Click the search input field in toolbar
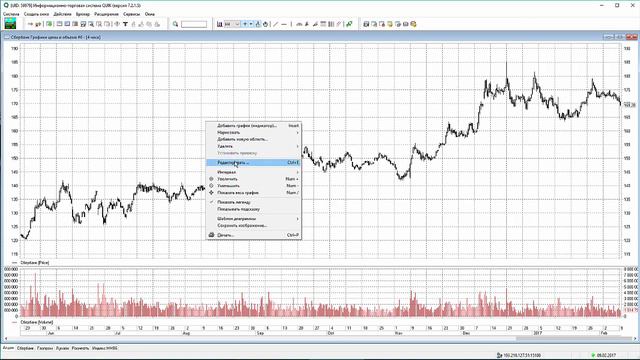 194,24
